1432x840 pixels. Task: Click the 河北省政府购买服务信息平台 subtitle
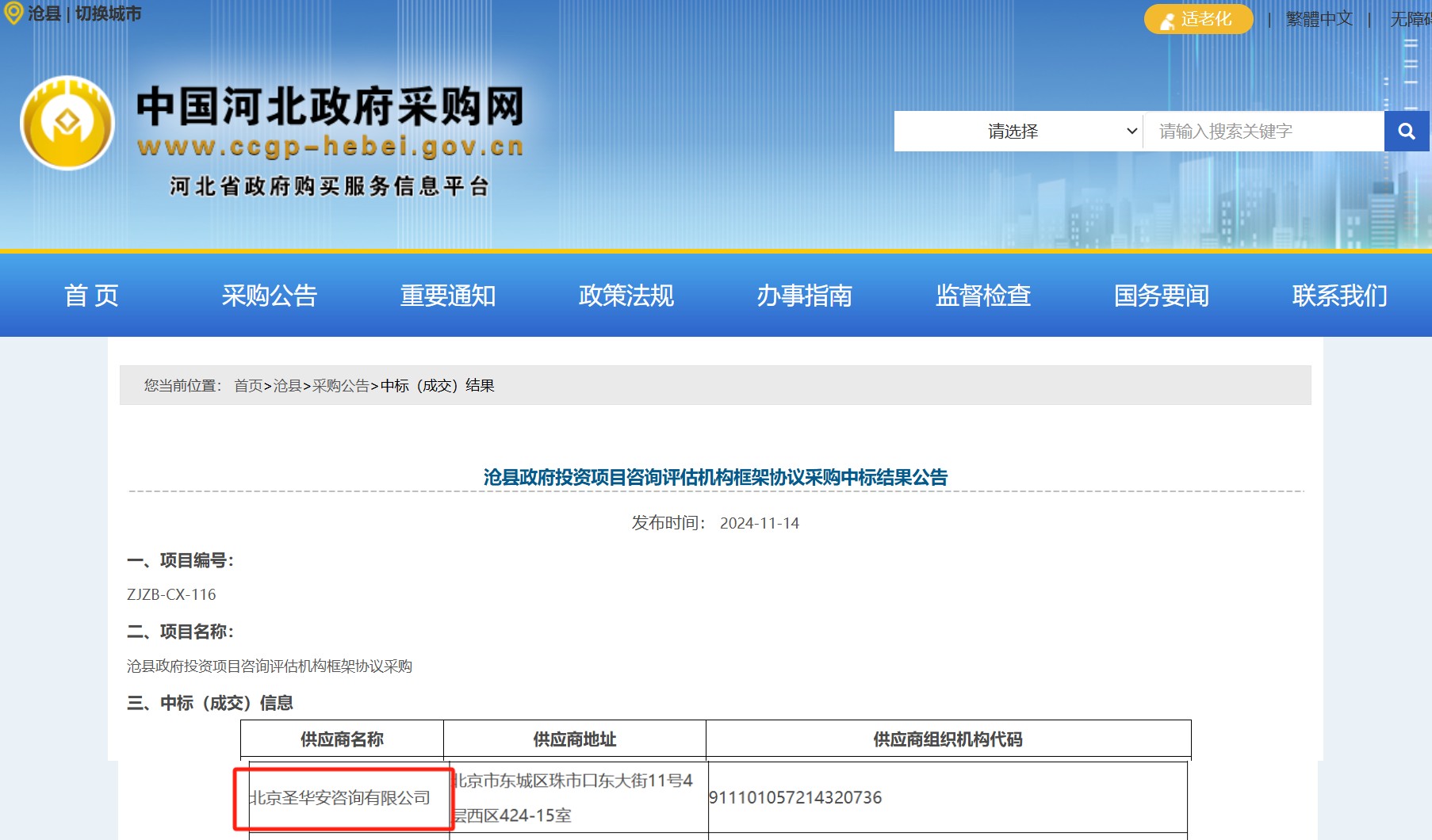tap(330, 186)
